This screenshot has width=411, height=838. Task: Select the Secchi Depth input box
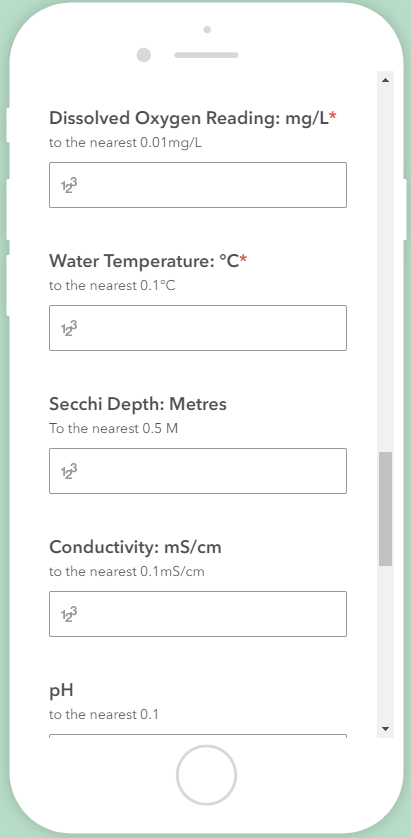point(198,471)
